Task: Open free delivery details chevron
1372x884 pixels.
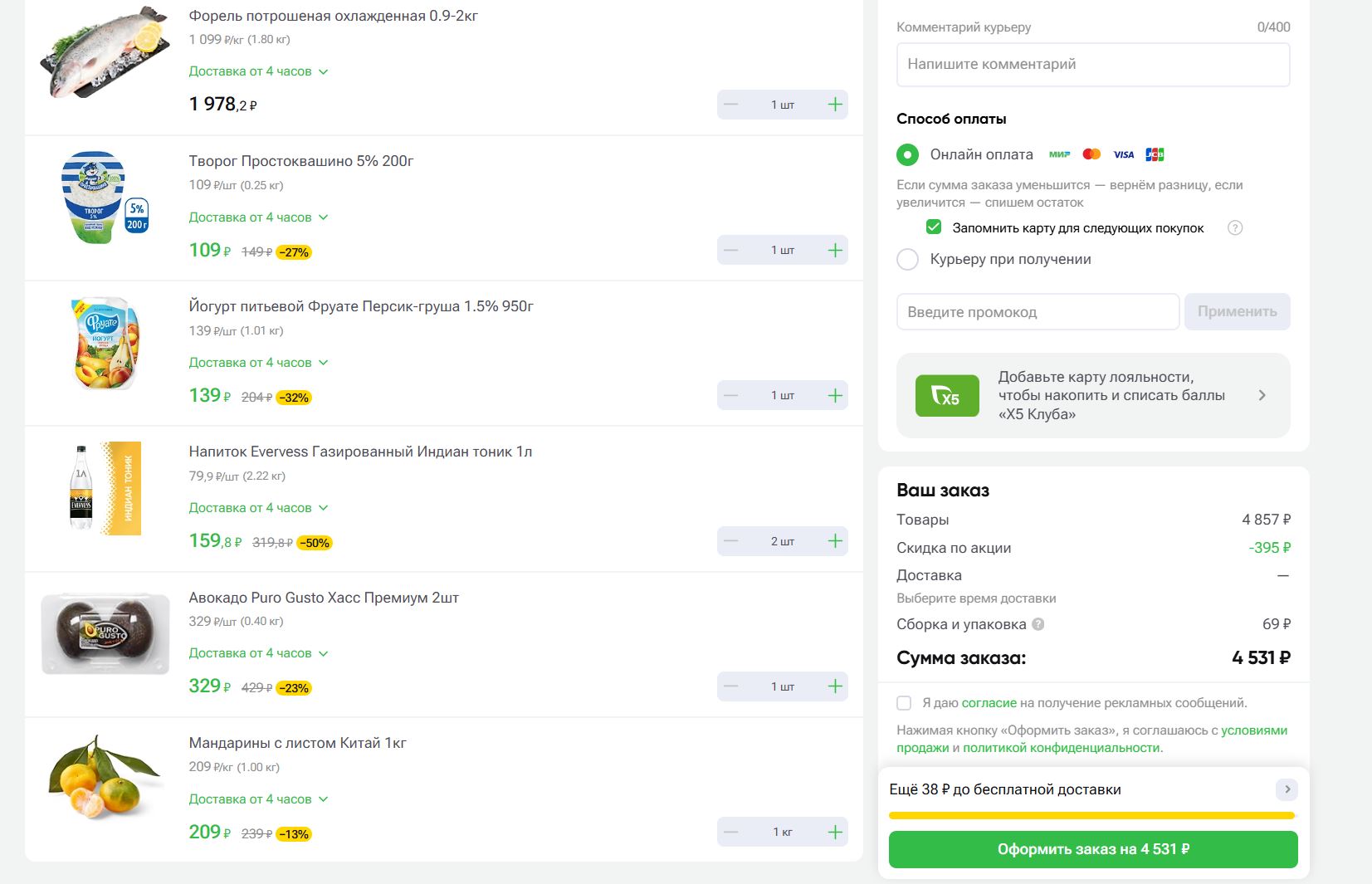Action: point(1287,789)
